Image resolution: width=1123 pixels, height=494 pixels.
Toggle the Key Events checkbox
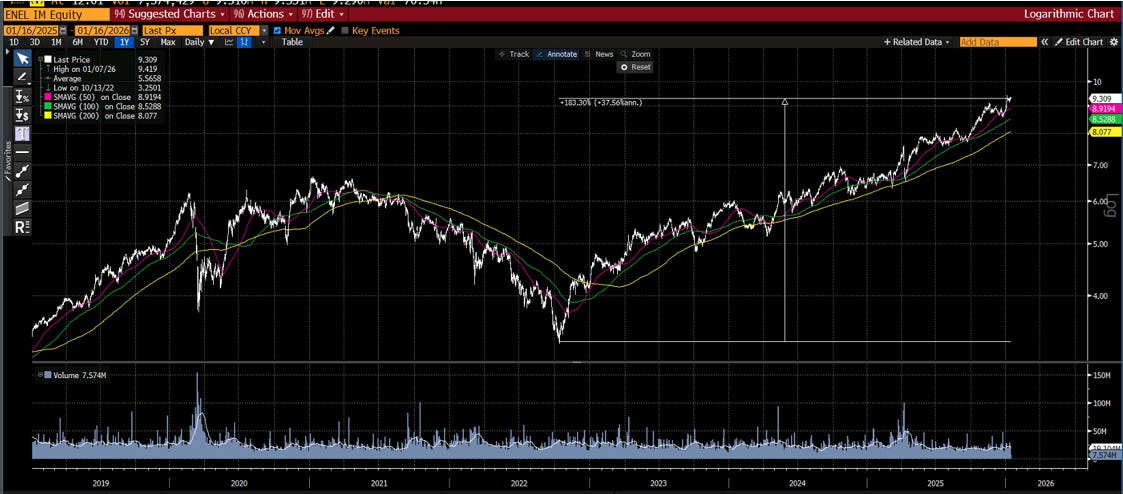pyautogui.click(x=345, y=31)
